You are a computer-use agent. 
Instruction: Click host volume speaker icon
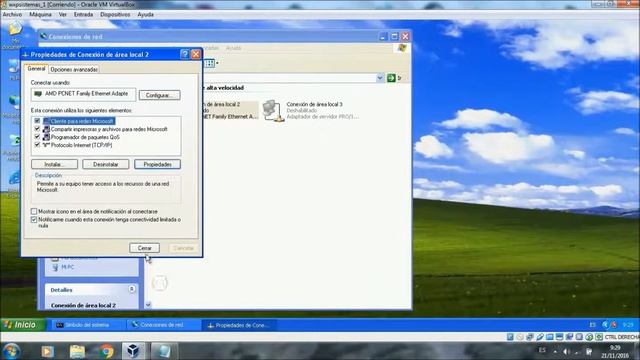tap(566, 351)
